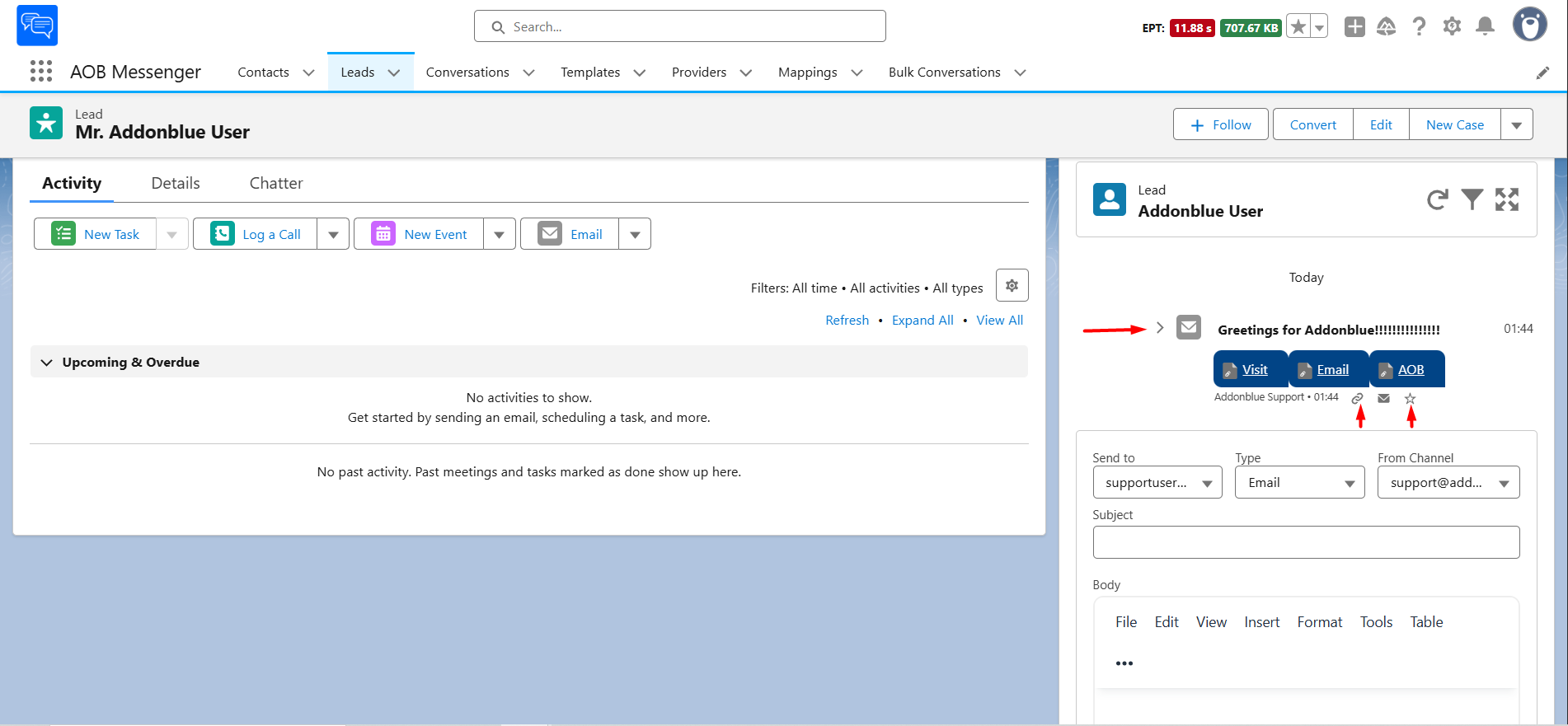Screen dimensions: 1568x726
Task: Open the Log a Call dropdown arrow
Action: pos(333,234)
